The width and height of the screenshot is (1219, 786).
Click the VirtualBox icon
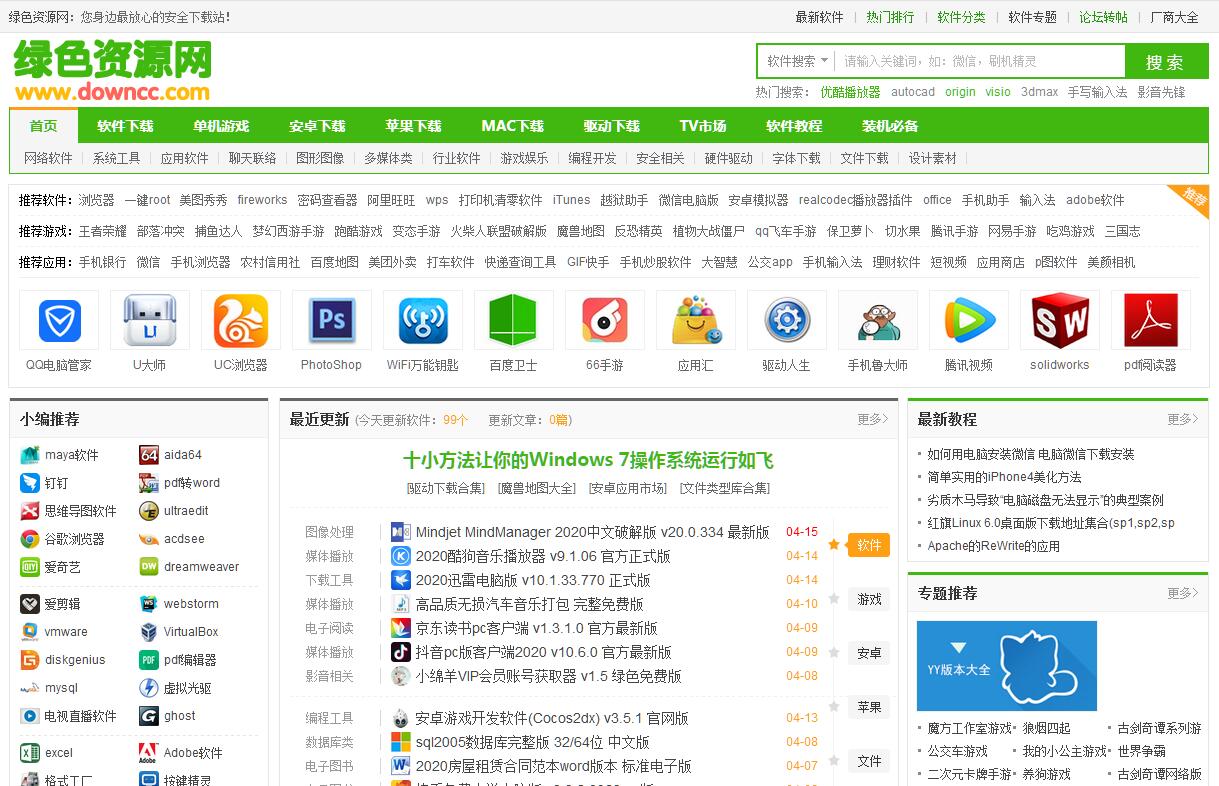pyautogui.click(x=149, y=632)
